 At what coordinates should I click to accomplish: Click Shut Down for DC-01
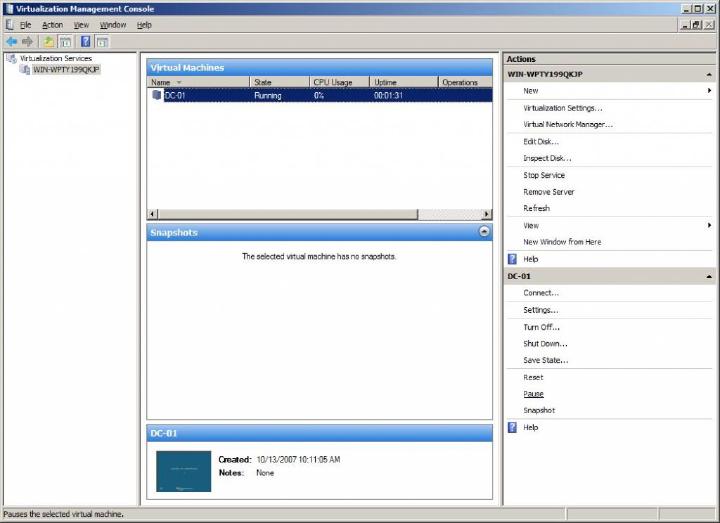(545, 343)
